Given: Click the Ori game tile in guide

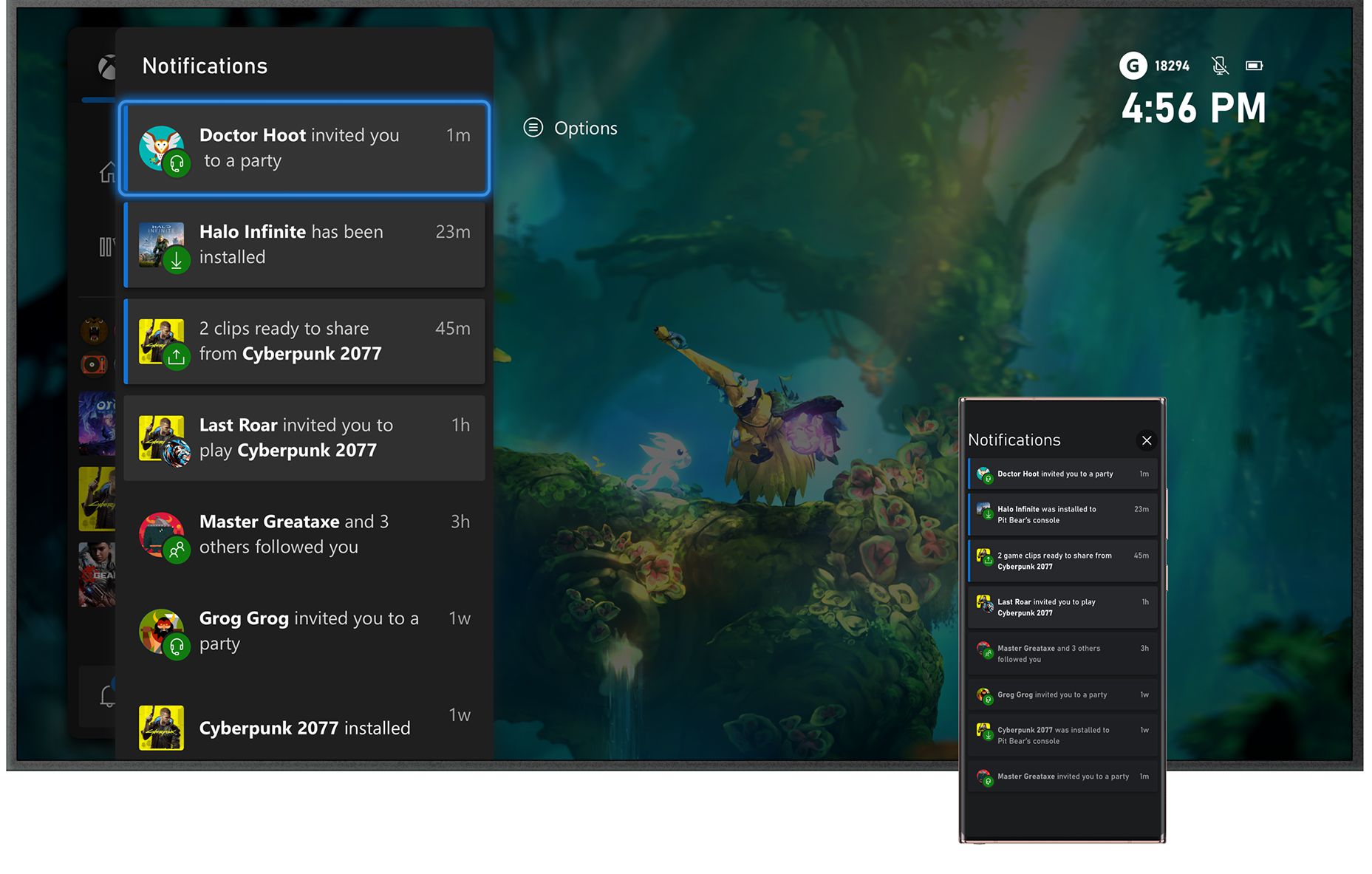Looking at the screenshot, I should 97,423.
